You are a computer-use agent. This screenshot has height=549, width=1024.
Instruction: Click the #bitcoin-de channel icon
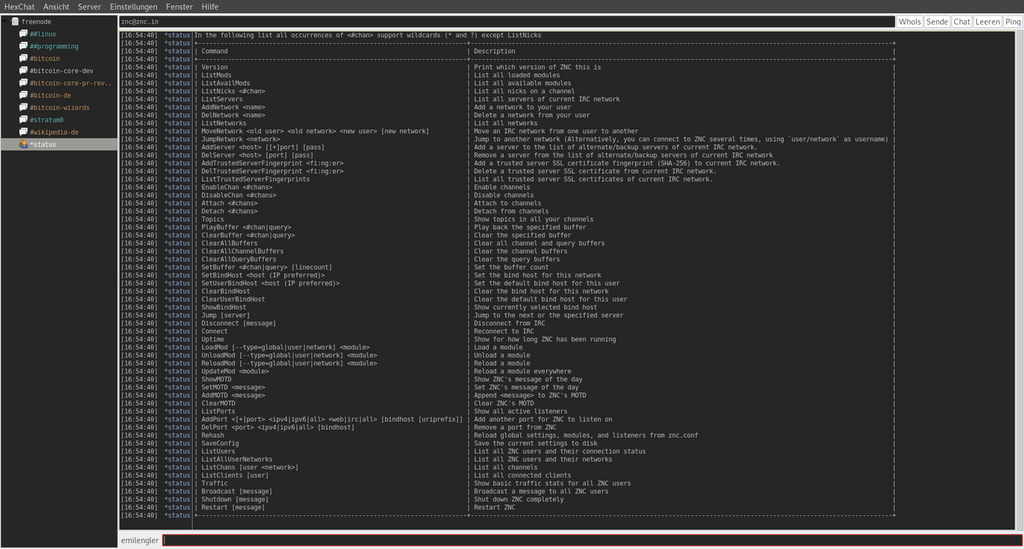click(24, 95)
